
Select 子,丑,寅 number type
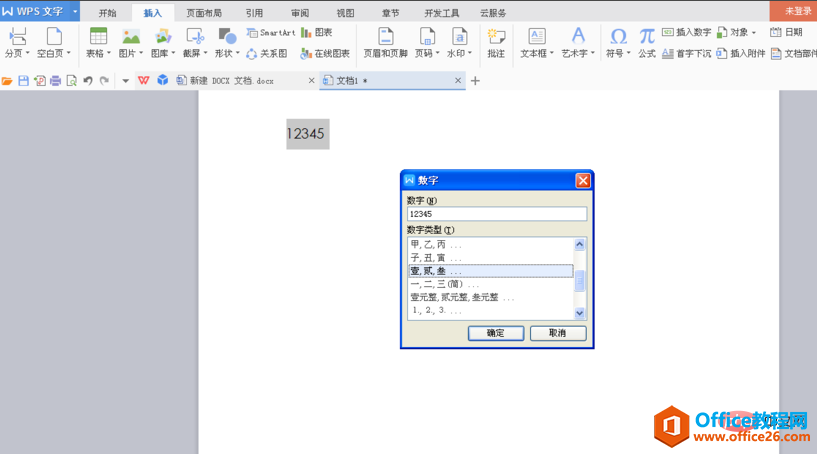[x=491, y=258]
